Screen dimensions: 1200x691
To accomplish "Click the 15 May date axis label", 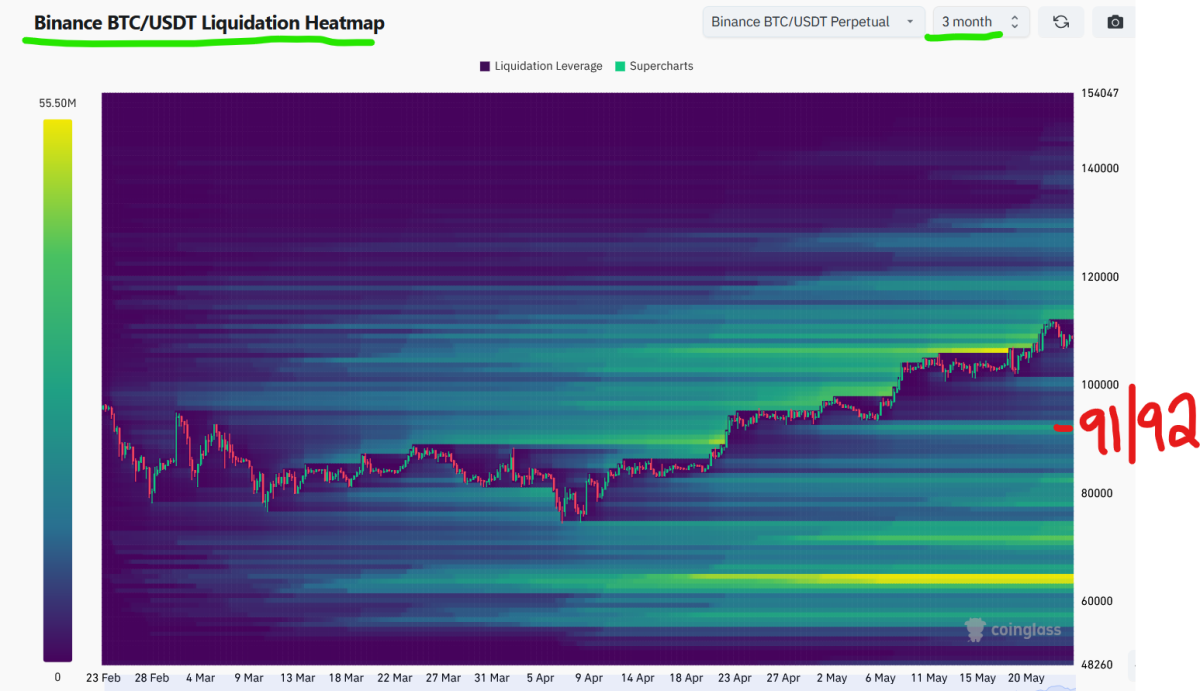I will point(978,677).
